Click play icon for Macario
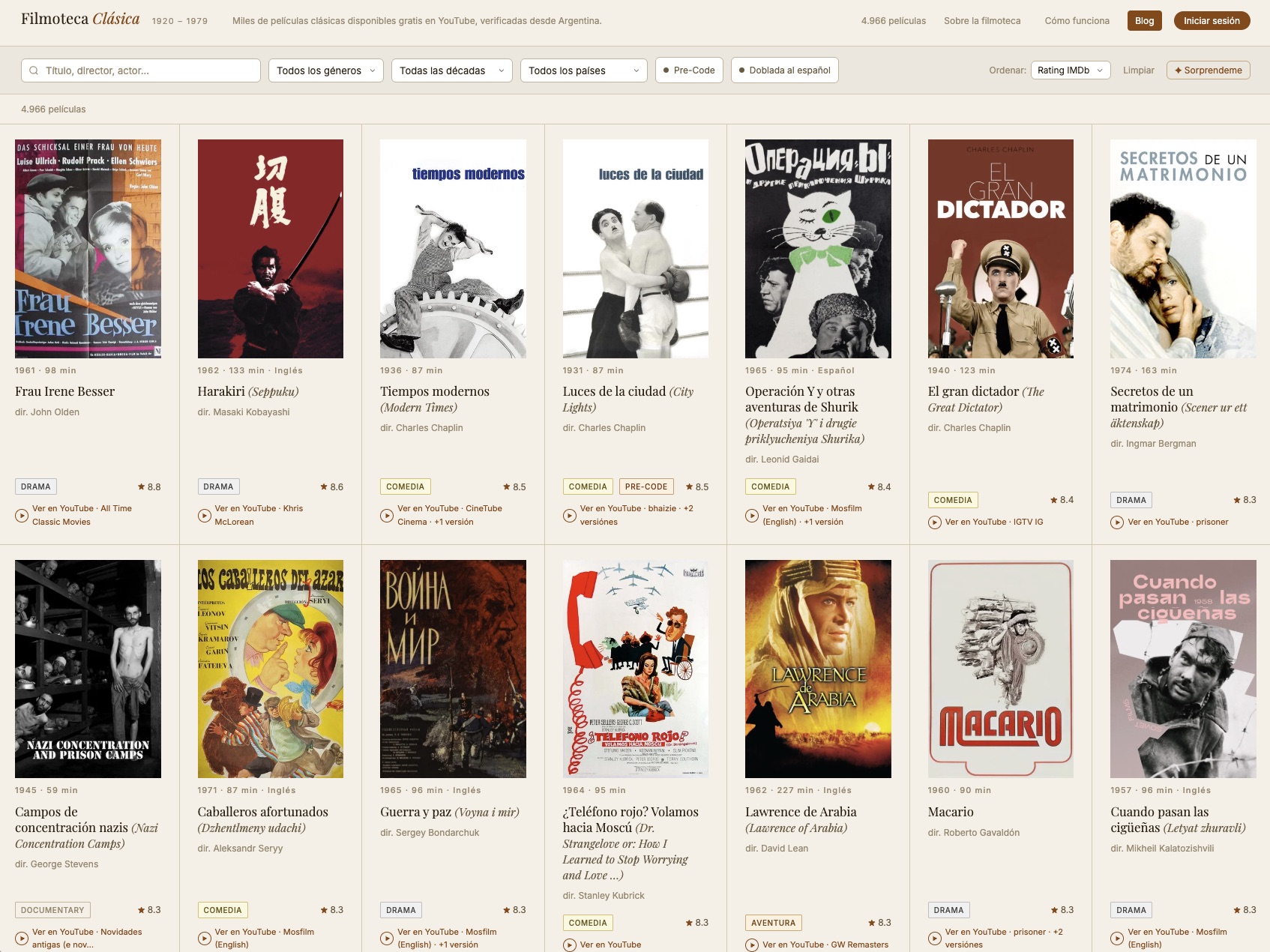 [935, 939]
